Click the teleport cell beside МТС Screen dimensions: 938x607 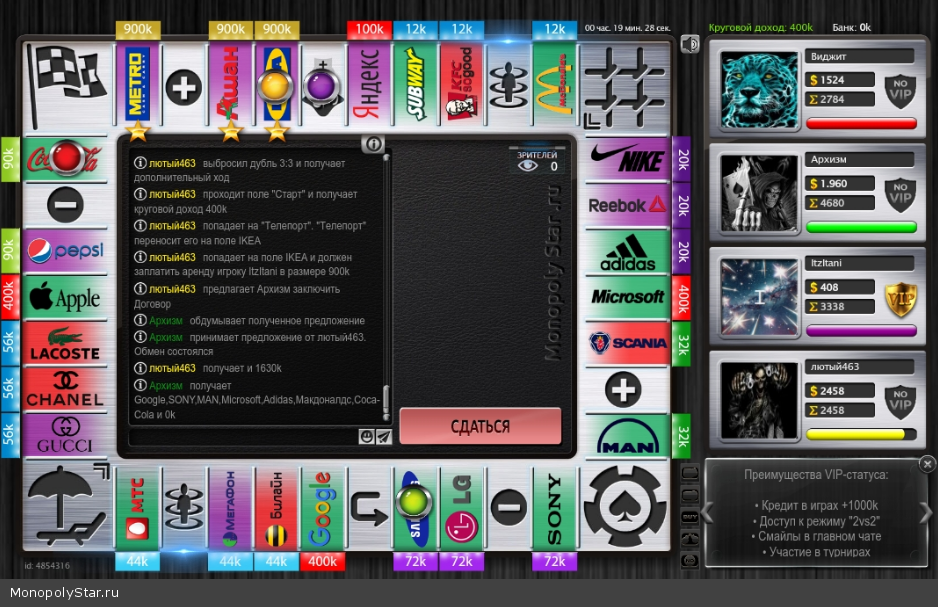183,508
